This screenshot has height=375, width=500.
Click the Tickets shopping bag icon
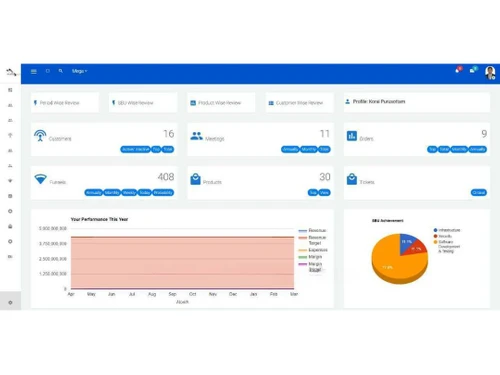point(352,179)
